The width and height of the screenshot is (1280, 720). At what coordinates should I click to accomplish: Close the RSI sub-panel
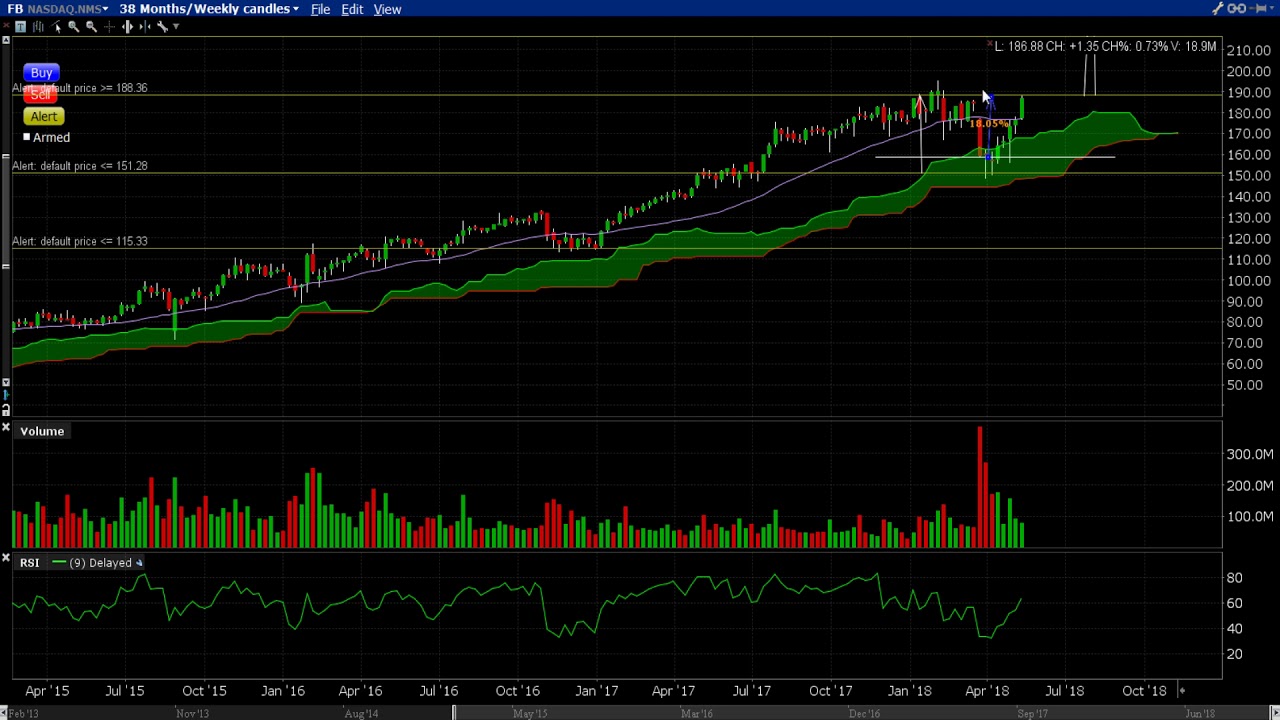pos(6,559)
